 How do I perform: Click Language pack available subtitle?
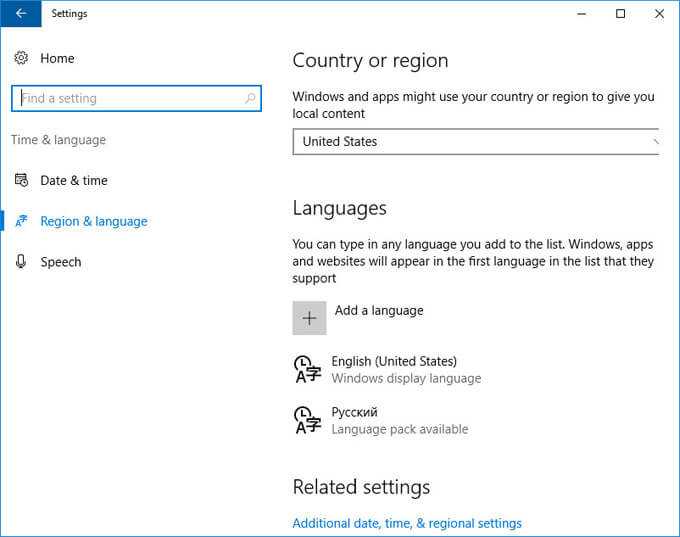click(399, 429)
